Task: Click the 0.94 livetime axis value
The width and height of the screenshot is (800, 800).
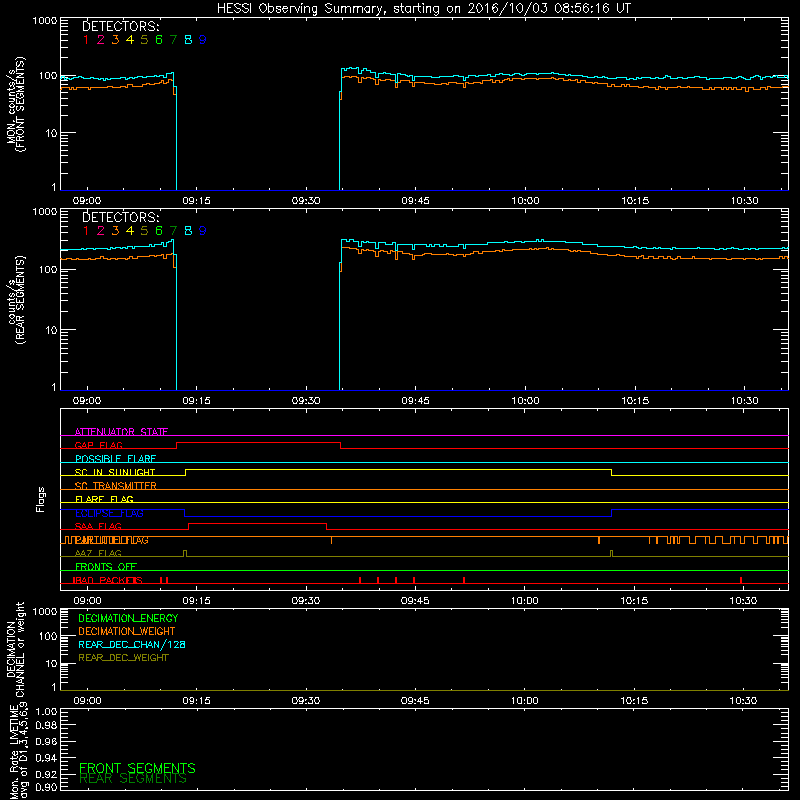Action: click(46, 757)
